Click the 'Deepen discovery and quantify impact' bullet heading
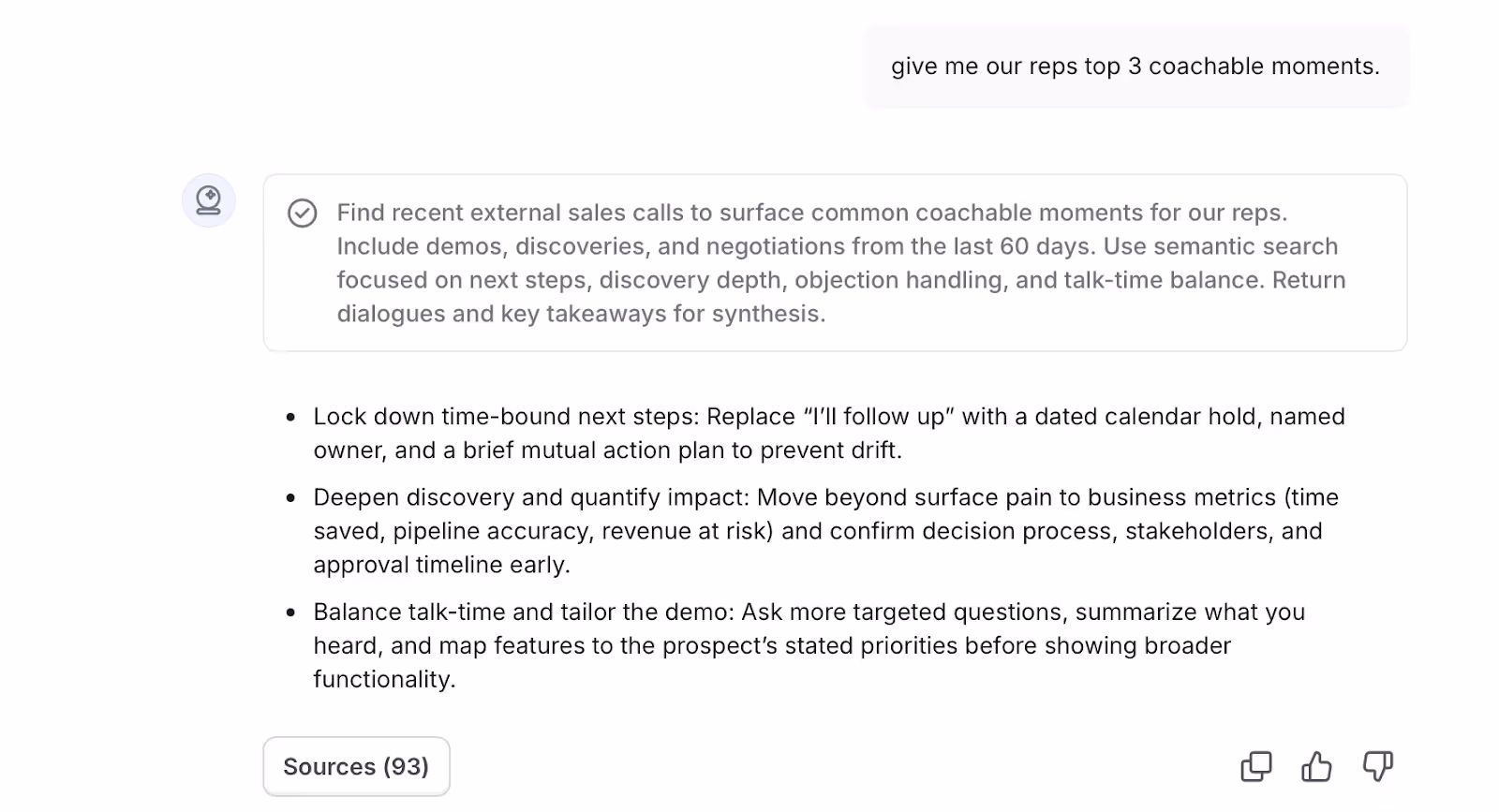The image size is (1499, 812). point(530,497)
